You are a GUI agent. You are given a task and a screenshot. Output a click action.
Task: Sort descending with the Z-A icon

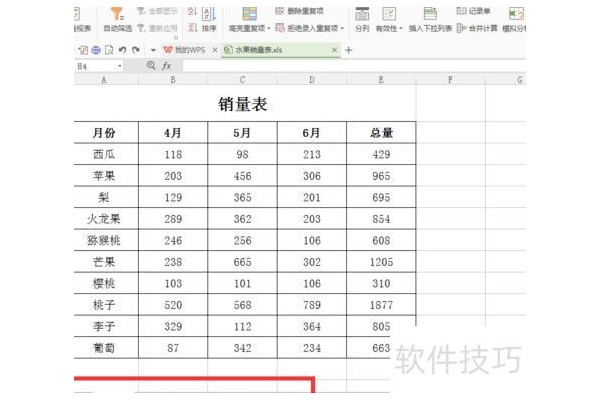pos(192,28)
